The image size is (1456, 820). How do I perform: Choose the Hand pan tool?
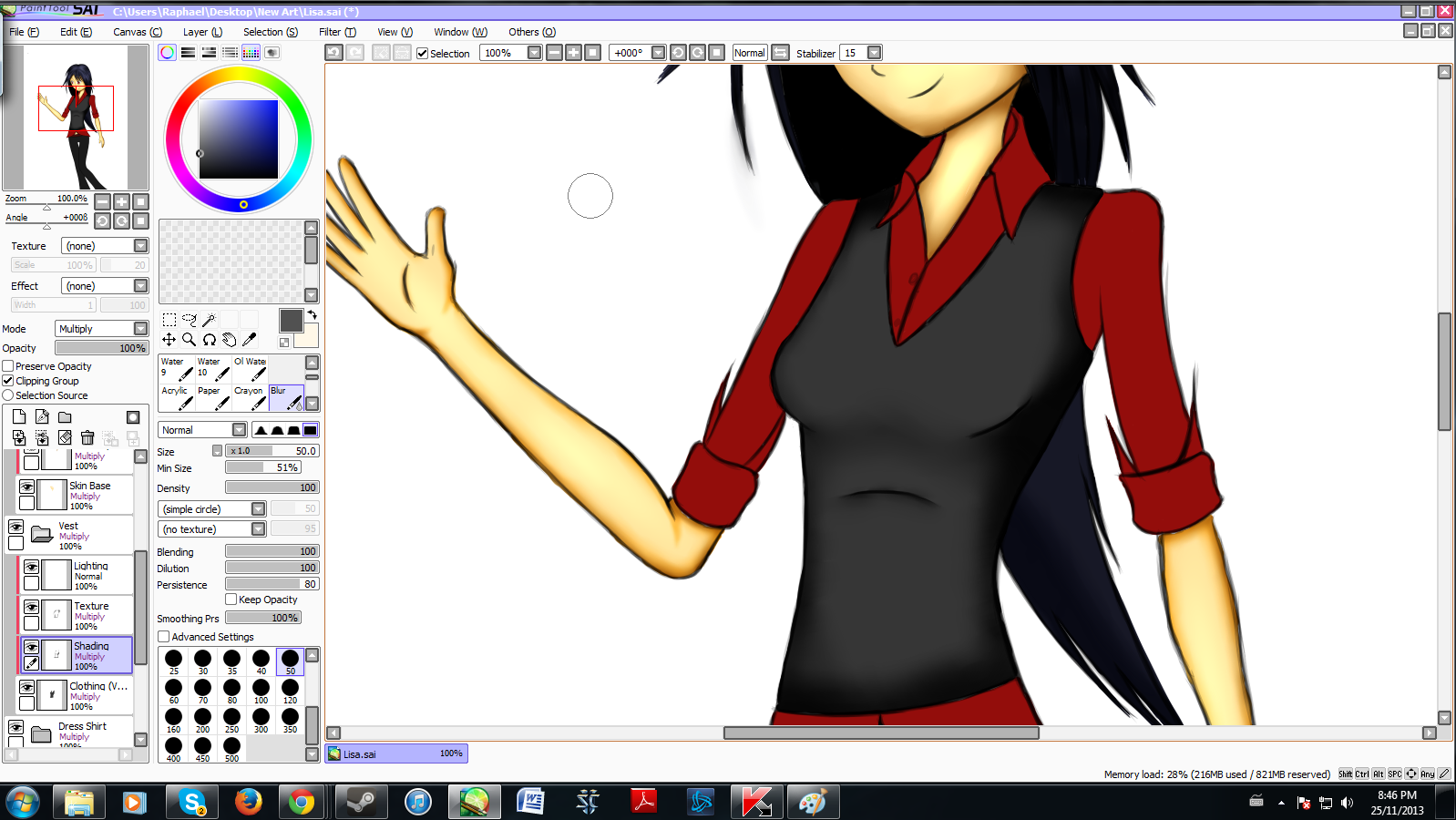pos(229,340)
